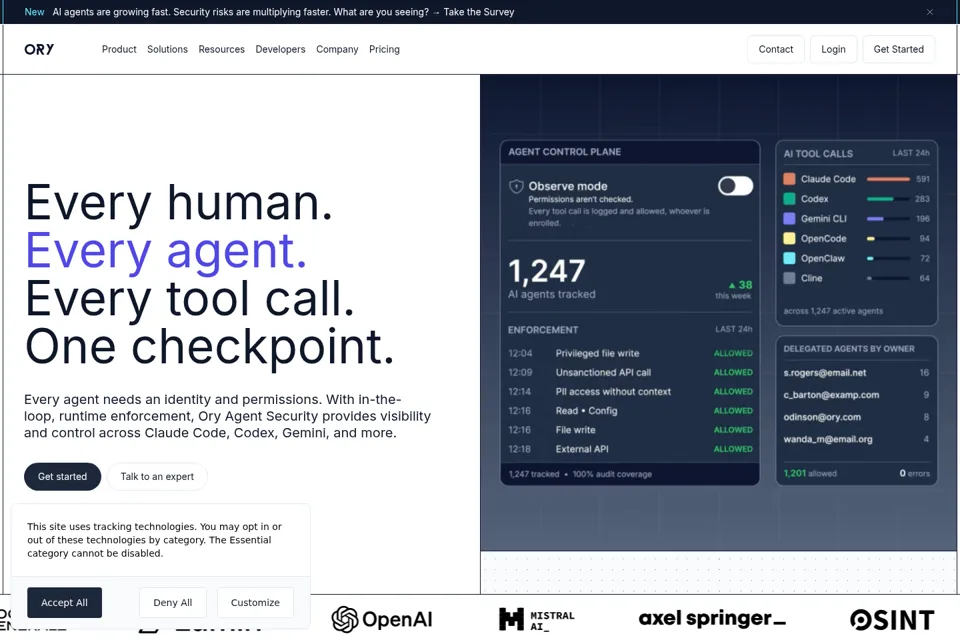The height and width of the screenshot is (640, 960).
Task: Open the Solutions menu
Action: (167, 49)
